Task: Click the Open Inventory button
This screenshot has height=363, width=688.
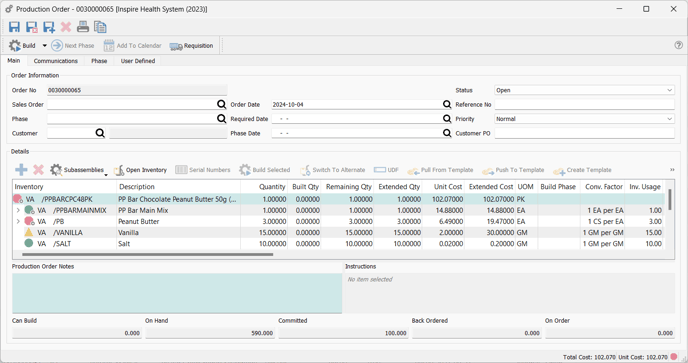Action: point(140,170)
